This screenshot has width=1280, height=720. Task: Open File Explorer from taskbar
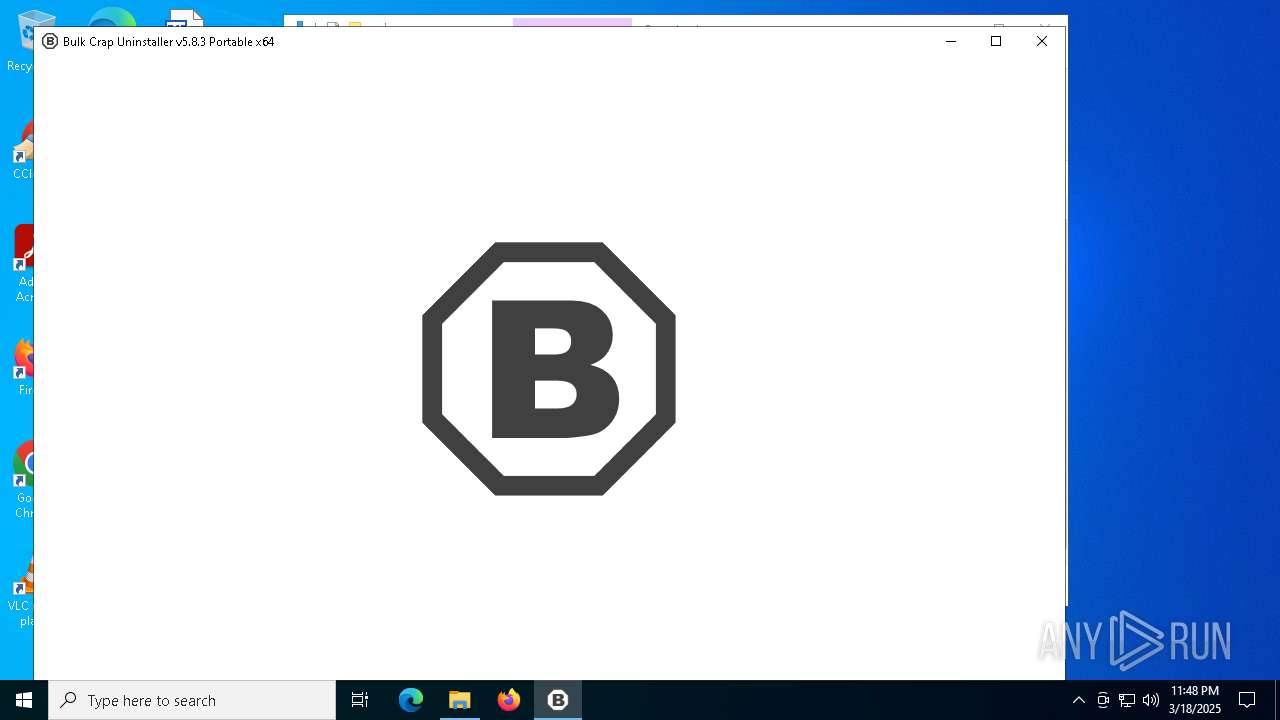[x=460, y=700]
